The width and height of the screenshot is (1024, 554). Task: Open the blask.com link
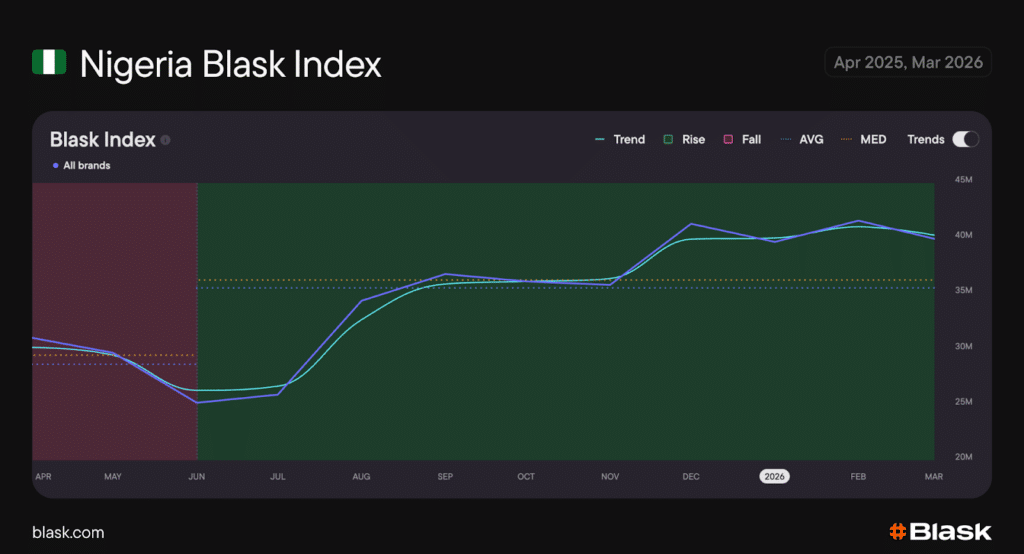pos(68,532)
